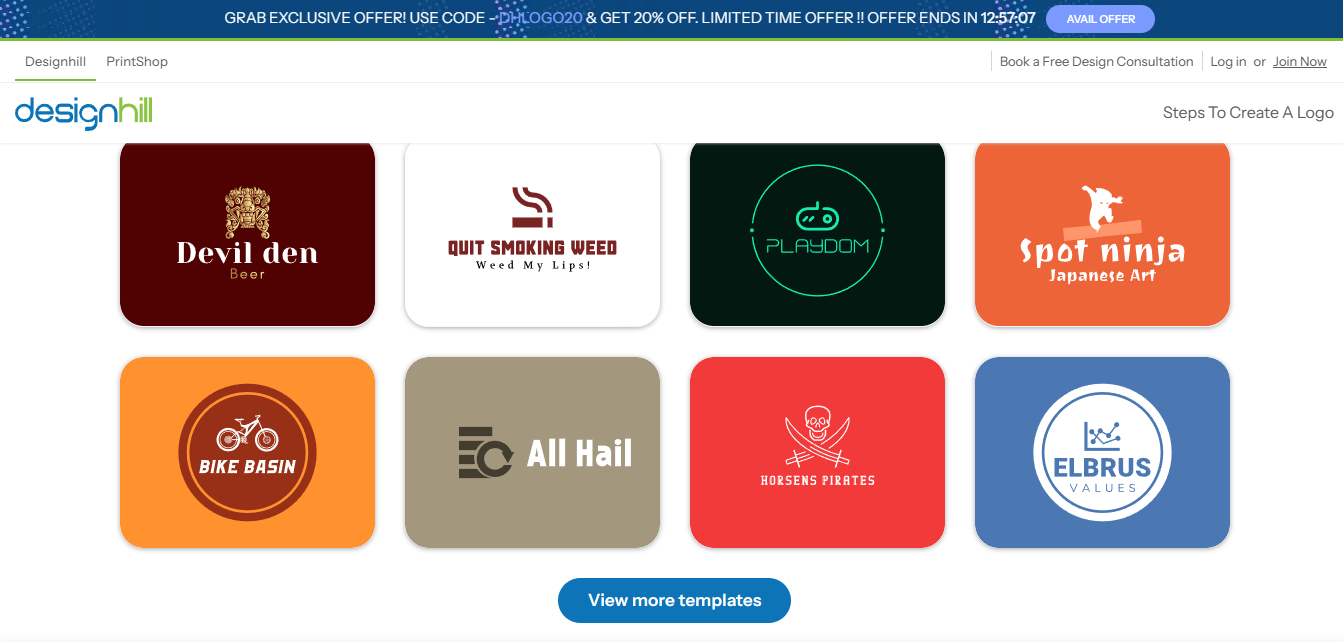Open the red Horsens Pirates template card
The image size is (1343, 642).
coord(817,452)
